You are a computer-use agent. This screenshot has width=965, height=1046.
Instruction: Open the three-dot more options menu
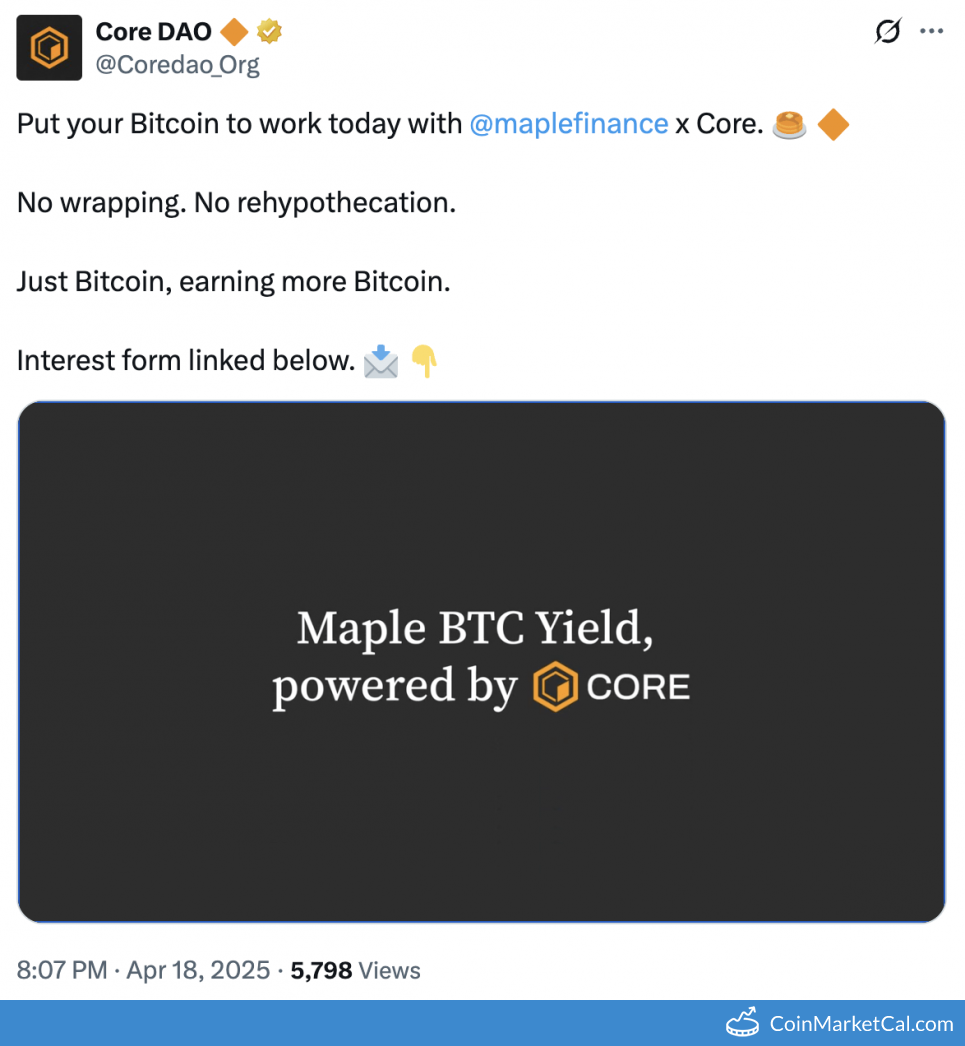pos(931,32)
